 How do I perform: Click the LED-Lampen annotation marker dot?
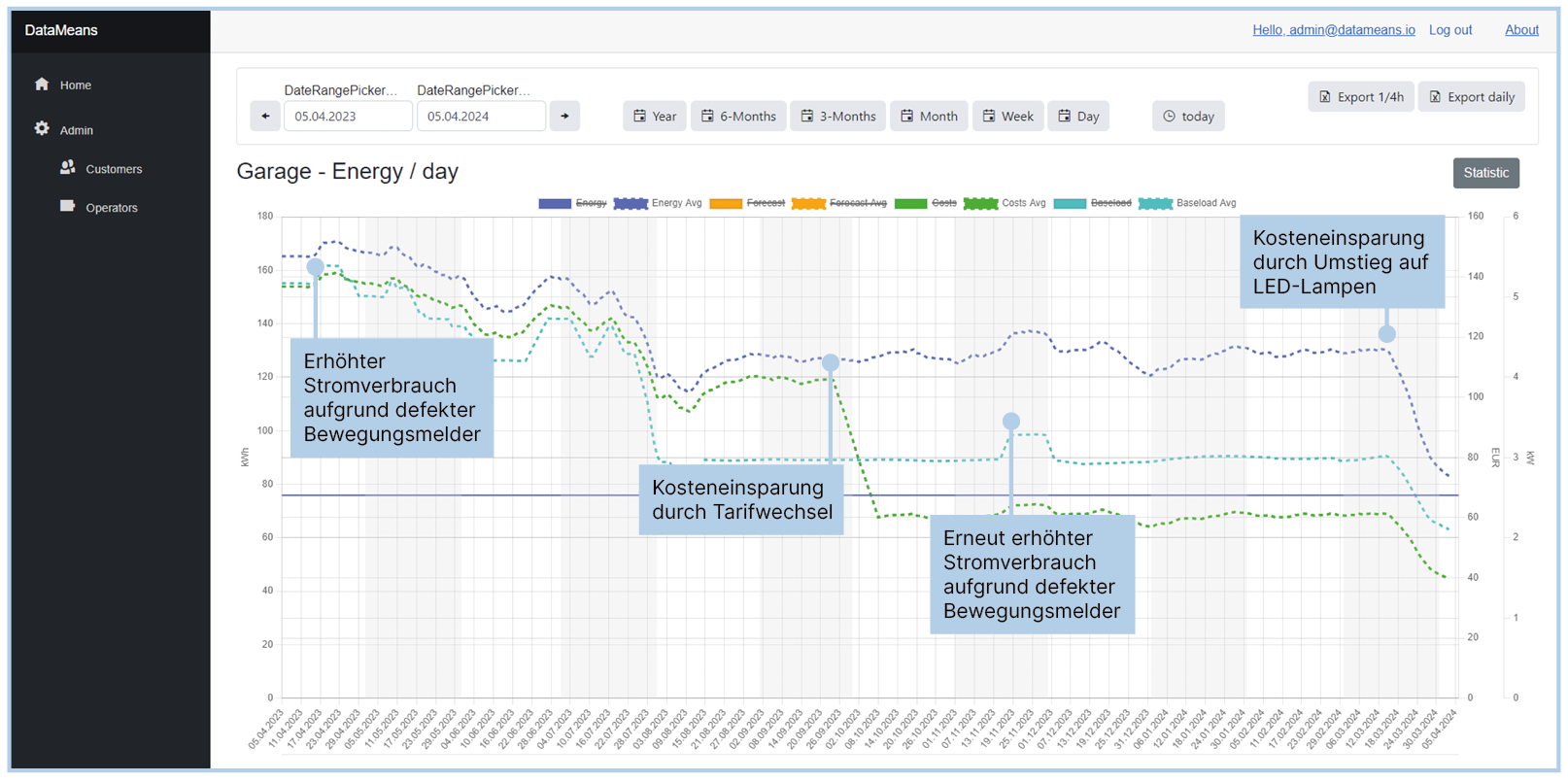(x=1386, y=334)
